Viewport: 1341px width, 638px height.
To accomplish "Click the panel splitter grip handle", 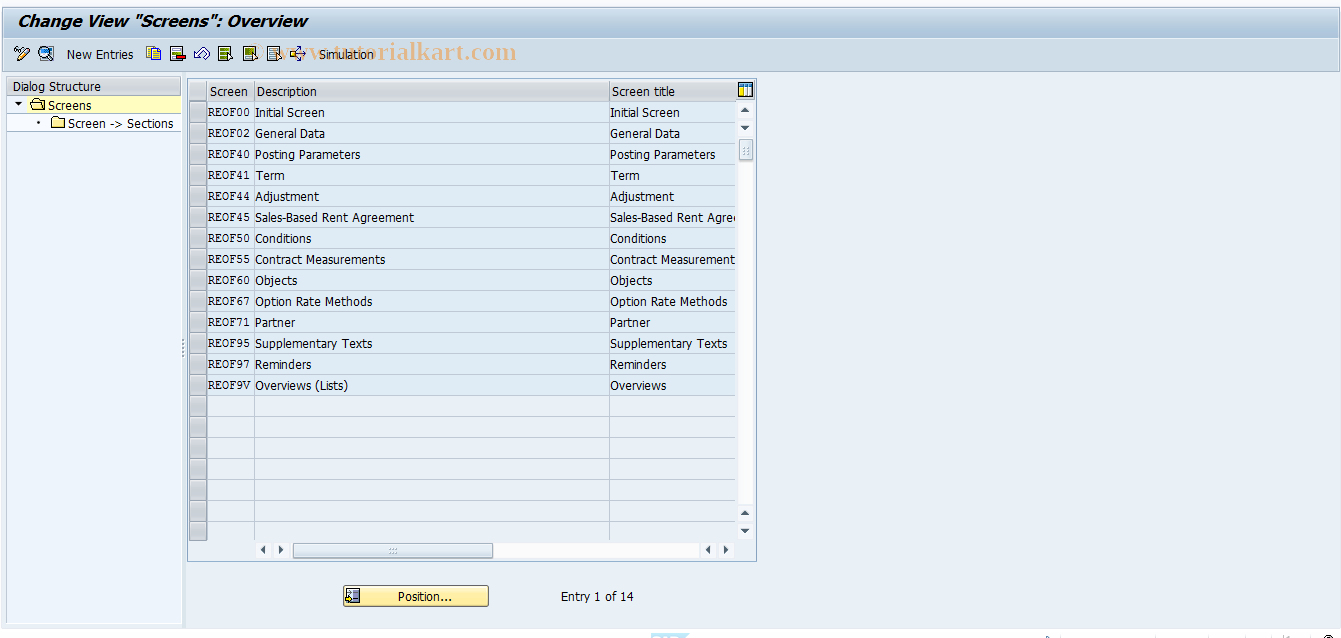I will pyautogui.click(x=183, y=348).
